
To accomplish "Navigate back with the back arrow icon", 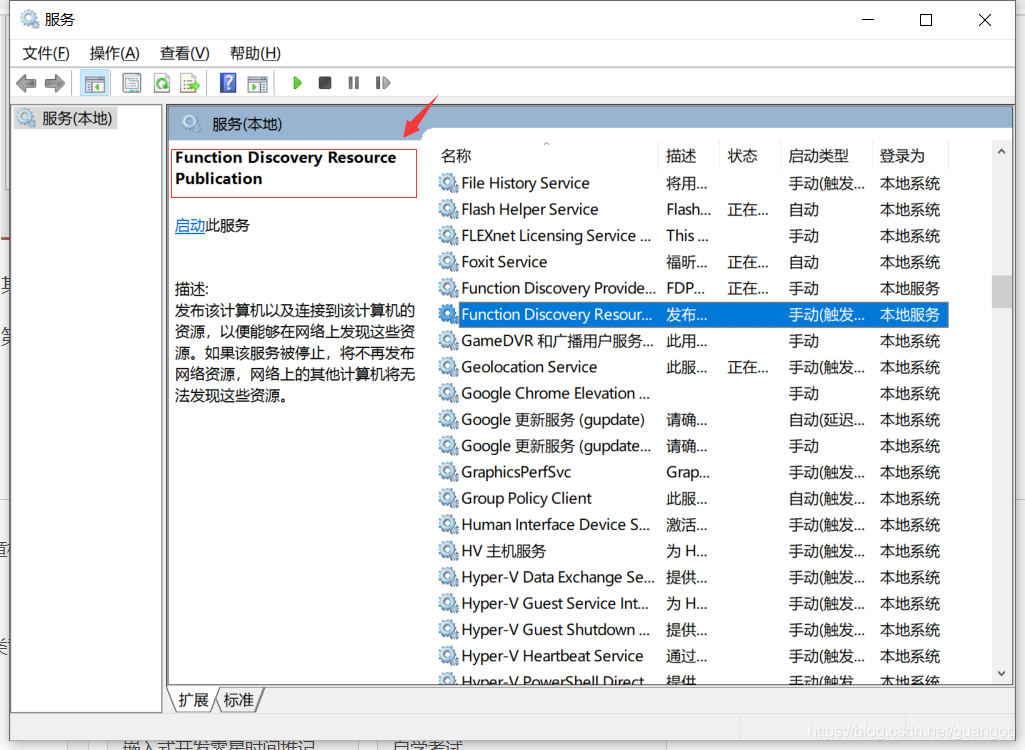I will coord(26,83).
